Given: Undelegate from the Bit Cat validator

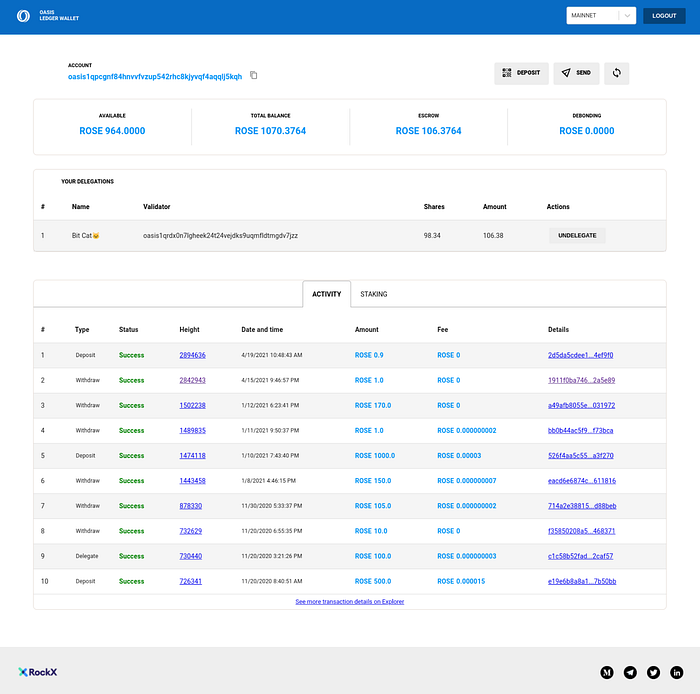Looking at the screenshot, I should 577,235.
